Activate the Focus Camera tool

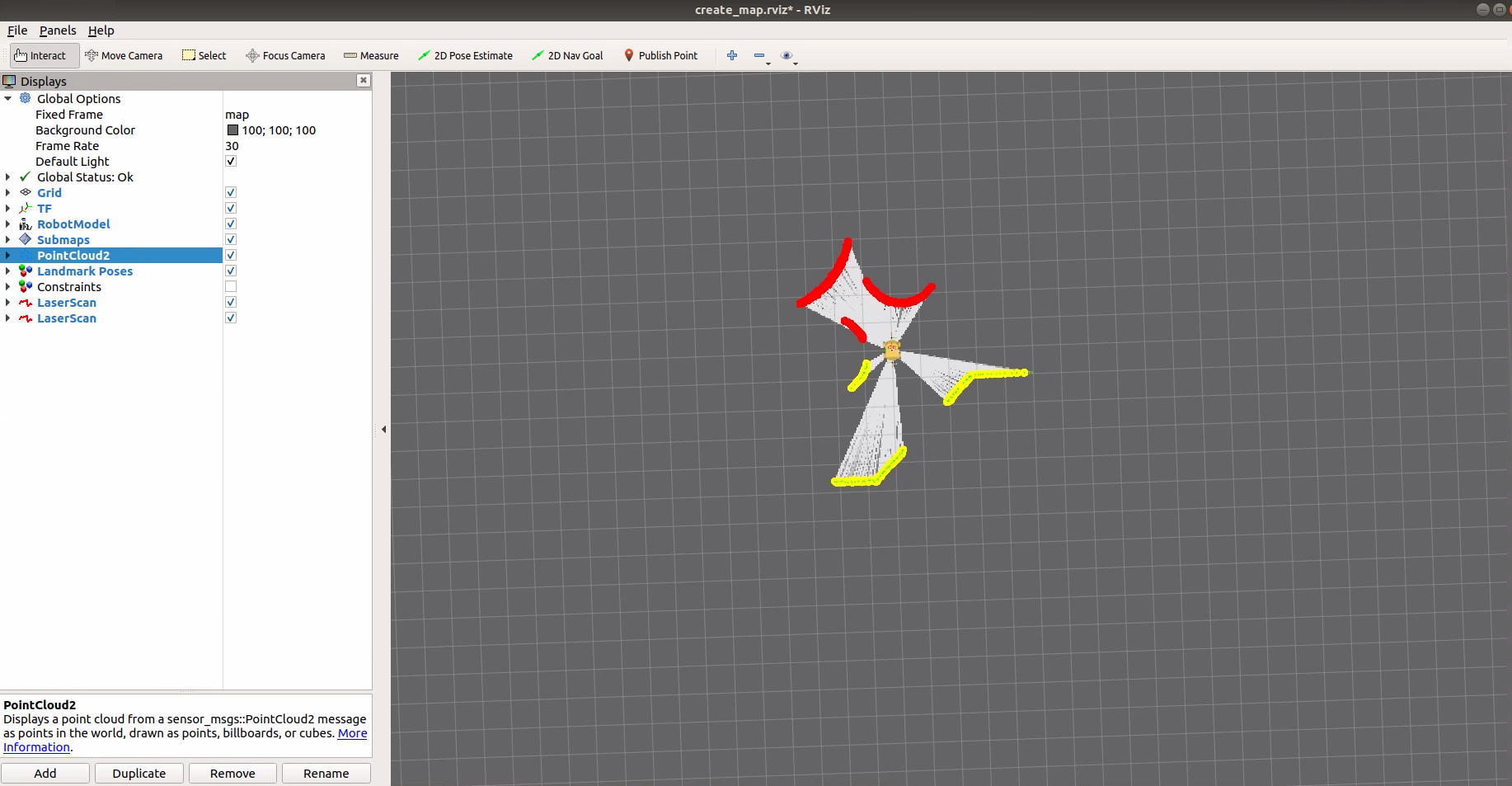tap(285, 56)
